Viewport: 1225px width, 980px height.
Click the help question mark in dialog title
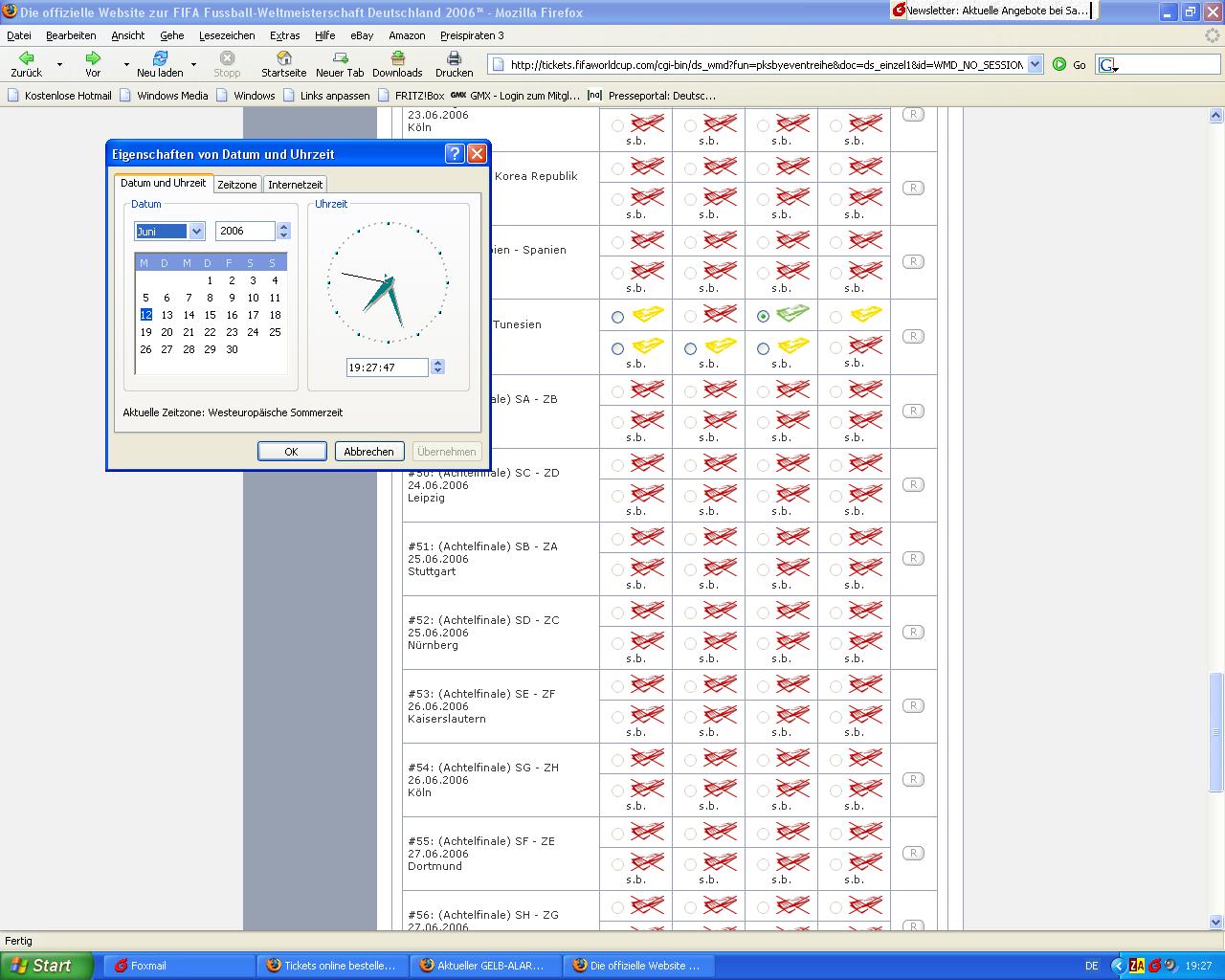(456, 154)
